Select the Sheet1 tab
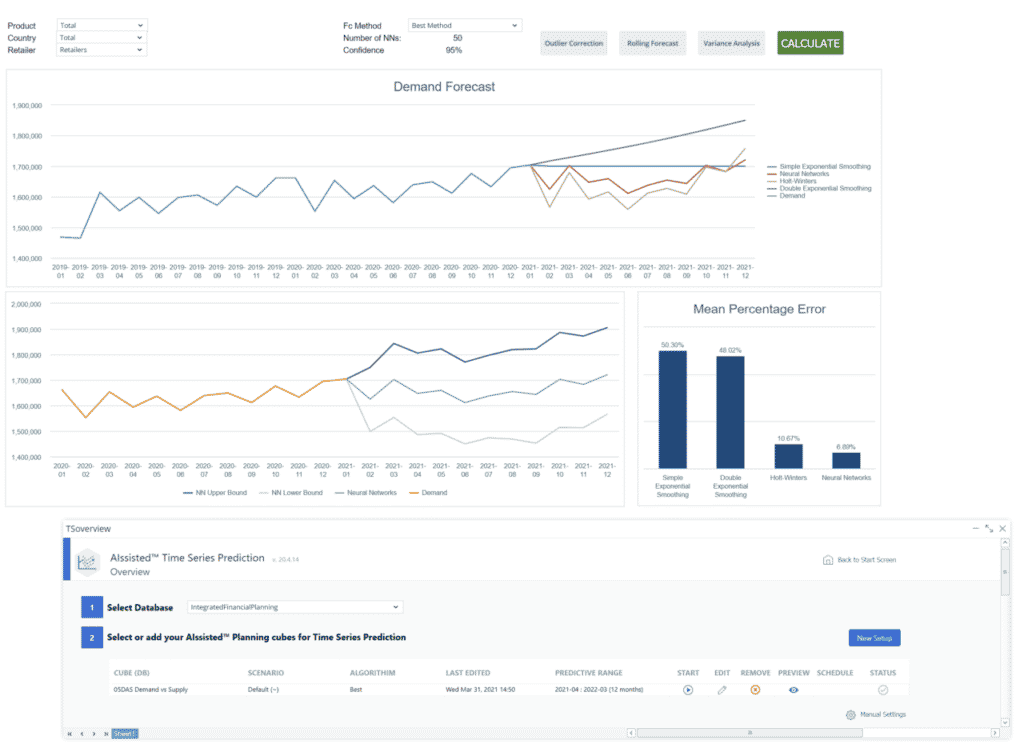Image resolution: width=1024 pixels, height=756 pixels. pyautogui.click(x=124, y=734)
